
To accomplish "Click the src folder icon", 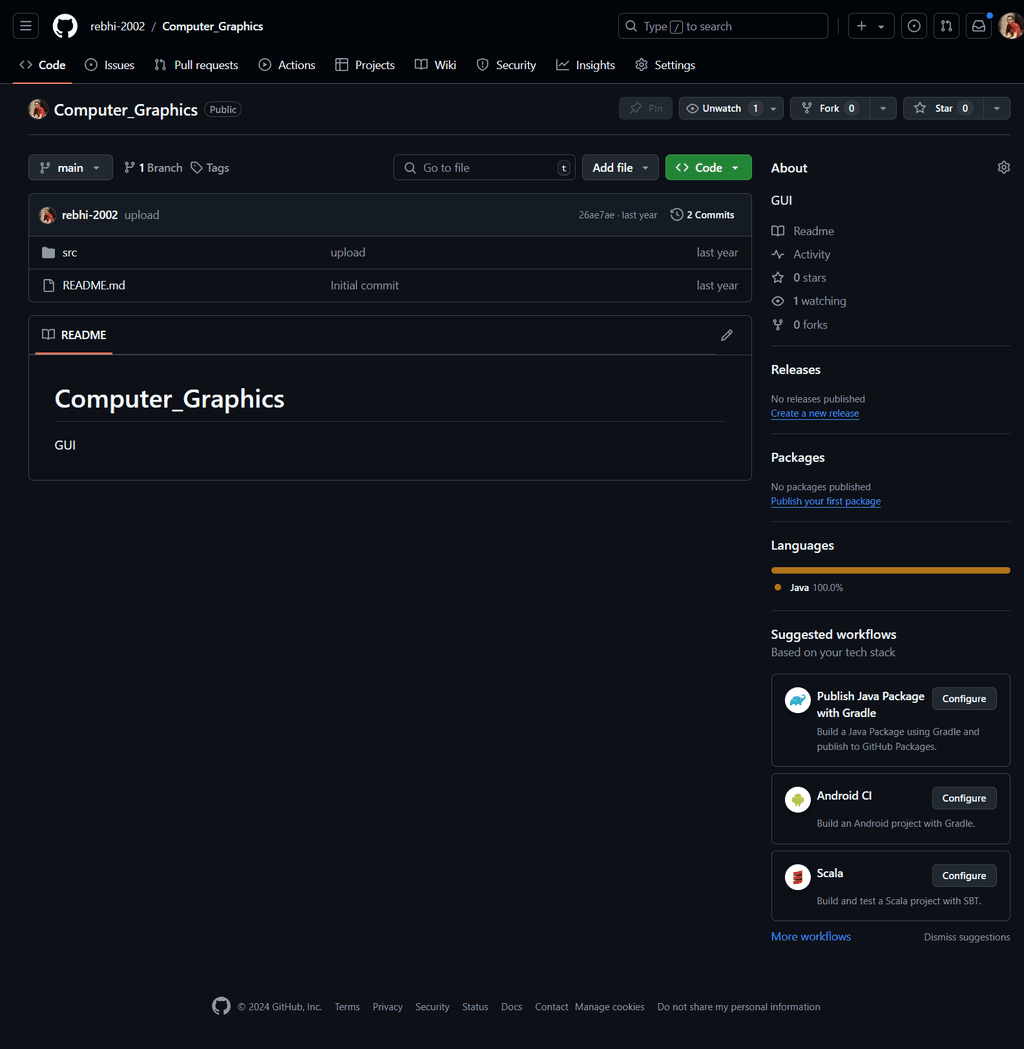I will (x=48, y=252).
